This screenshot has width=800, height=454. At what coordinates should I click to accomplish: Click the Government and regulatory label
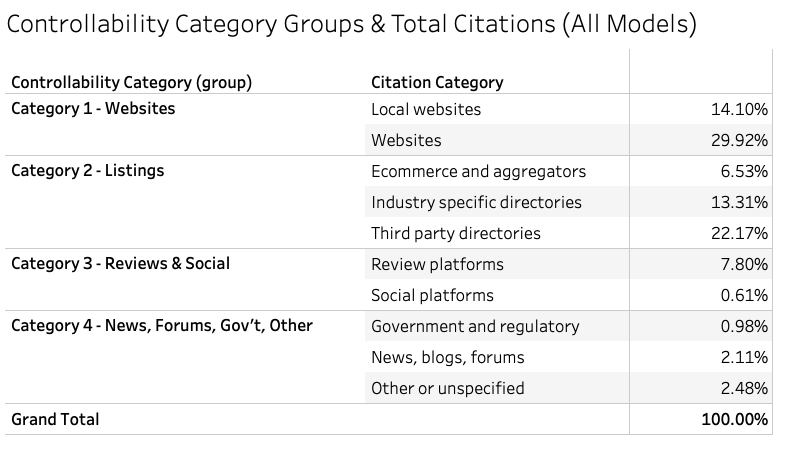click(475, 326)
